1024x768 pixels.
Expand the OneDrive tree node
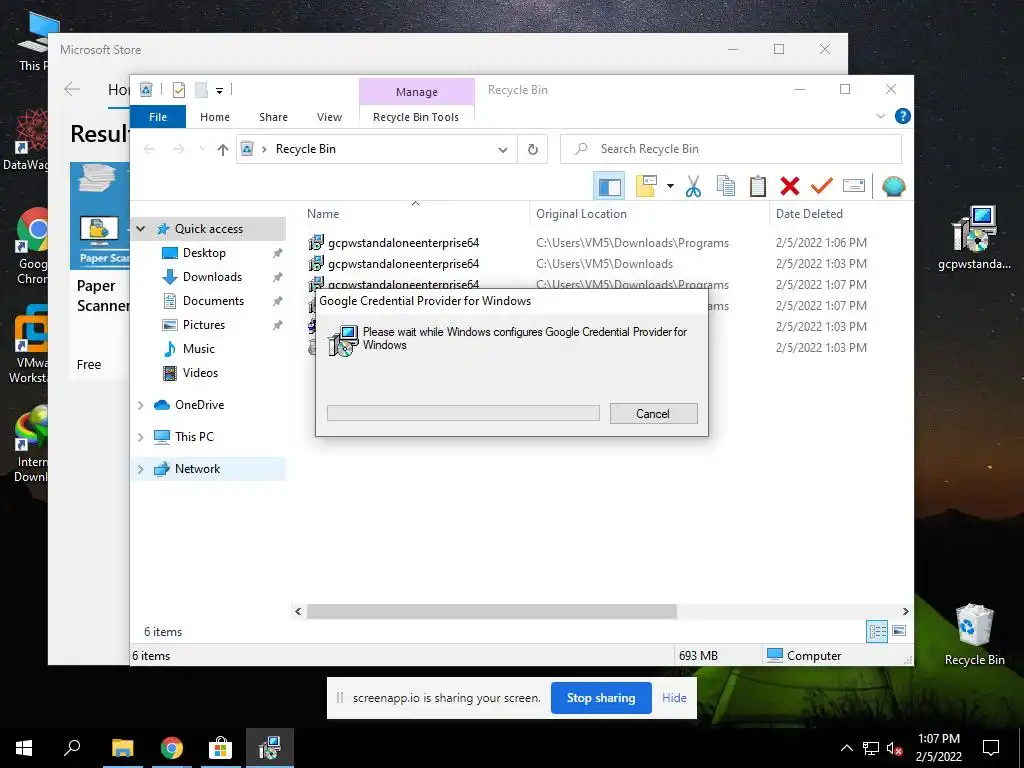tap(140, 405)
